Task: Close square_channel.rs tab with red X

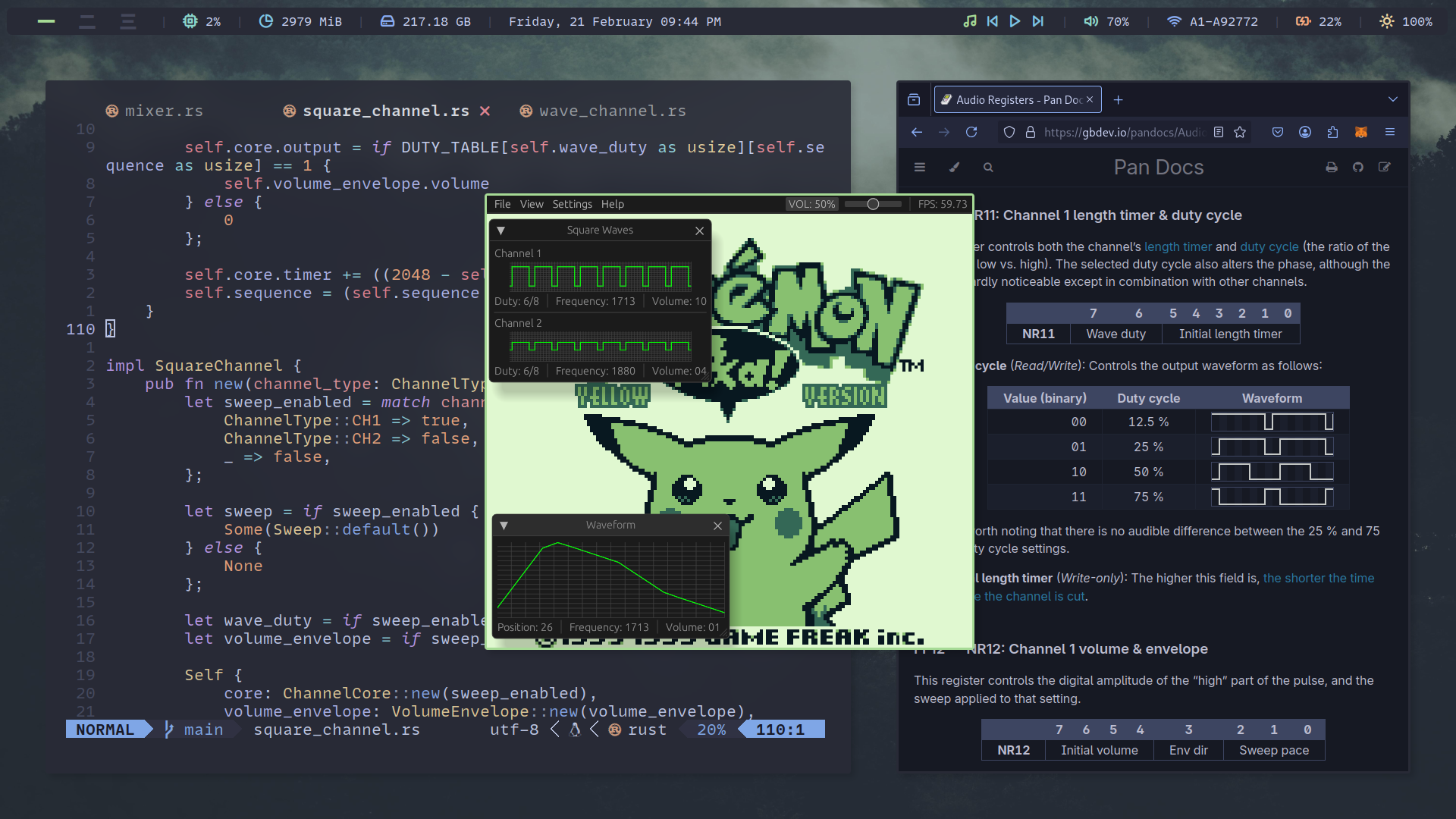Action: [x=485, y=111]
